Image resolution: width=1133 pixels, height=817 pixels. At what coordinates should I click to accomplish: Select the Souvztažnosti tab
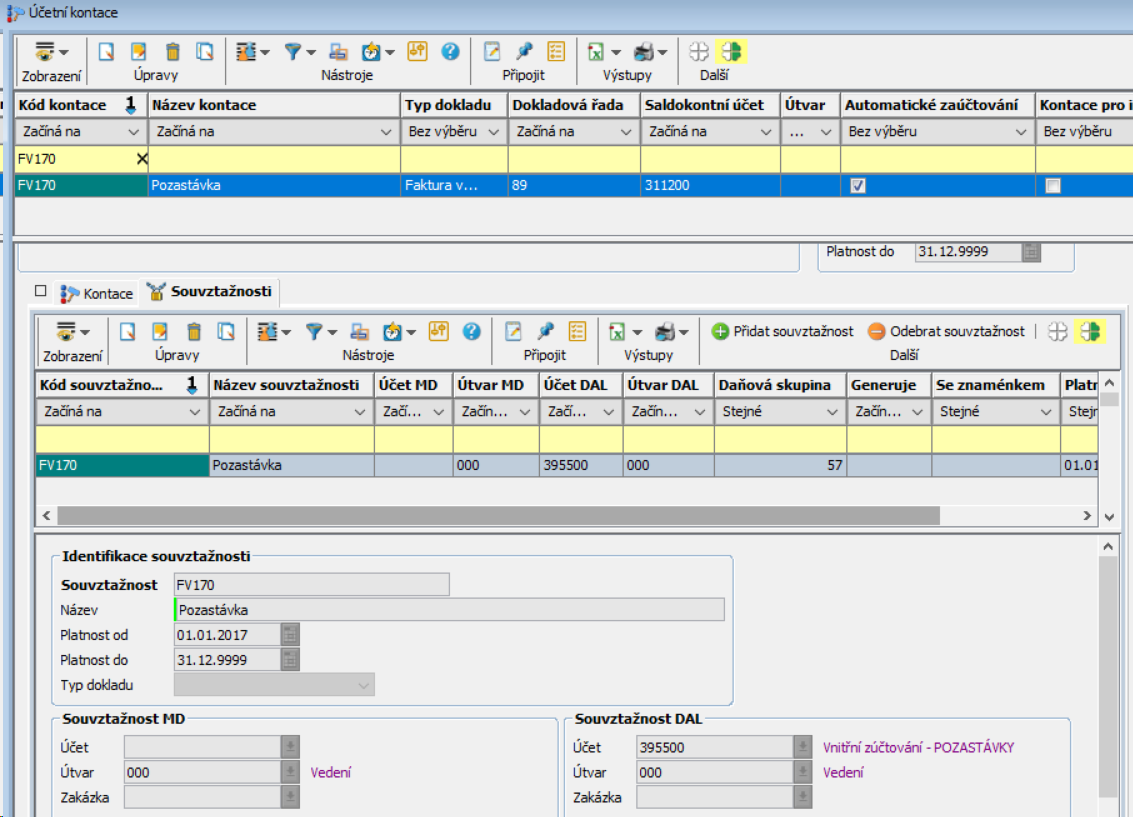tap(211, 292)
